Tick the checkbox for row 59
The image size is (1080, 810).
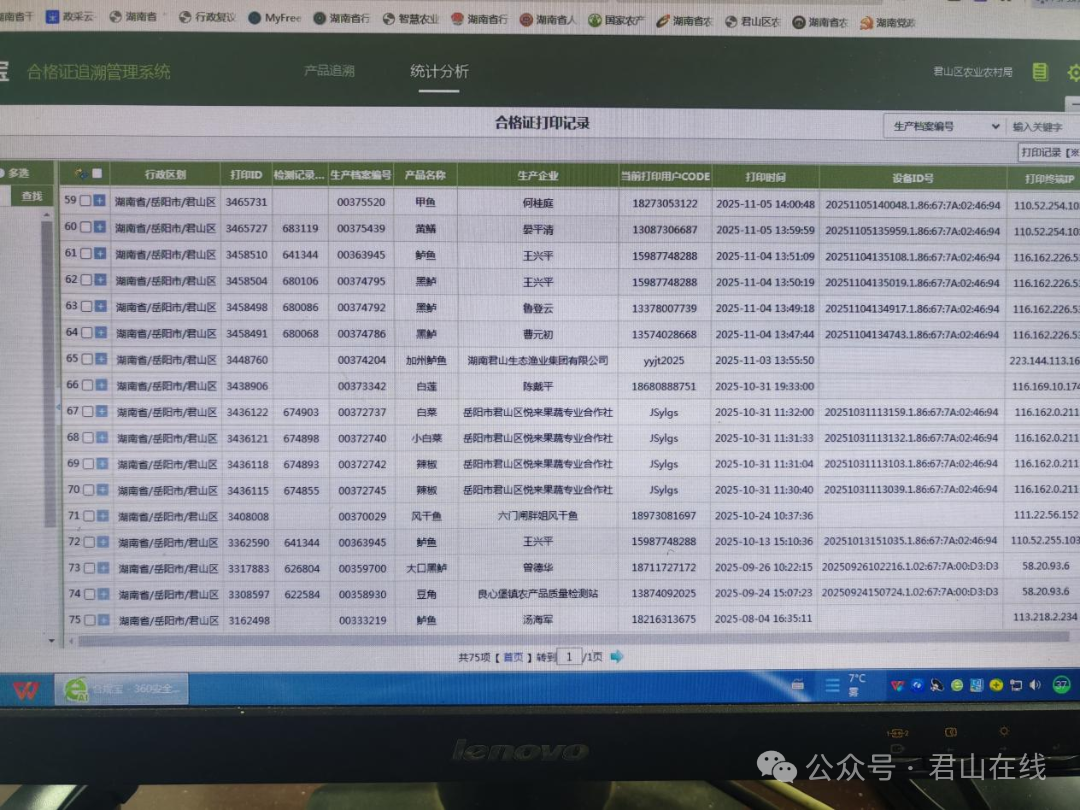[x=86, y=201]
